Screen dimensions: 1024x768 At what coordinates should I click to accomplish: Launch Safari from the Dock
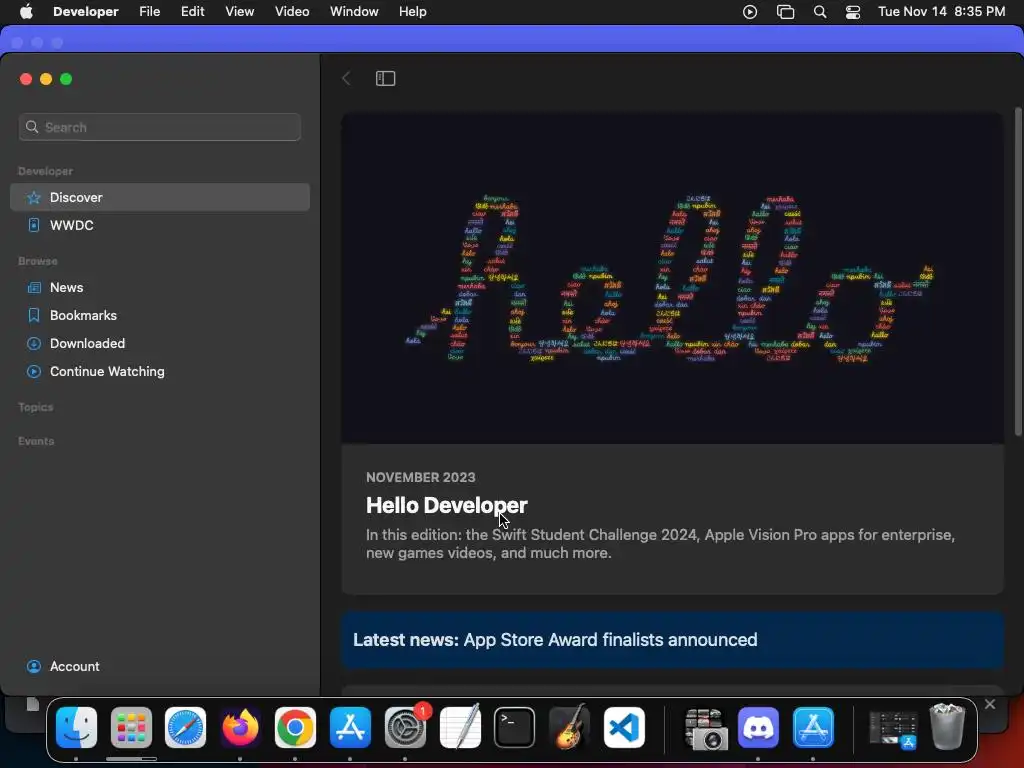185,728
